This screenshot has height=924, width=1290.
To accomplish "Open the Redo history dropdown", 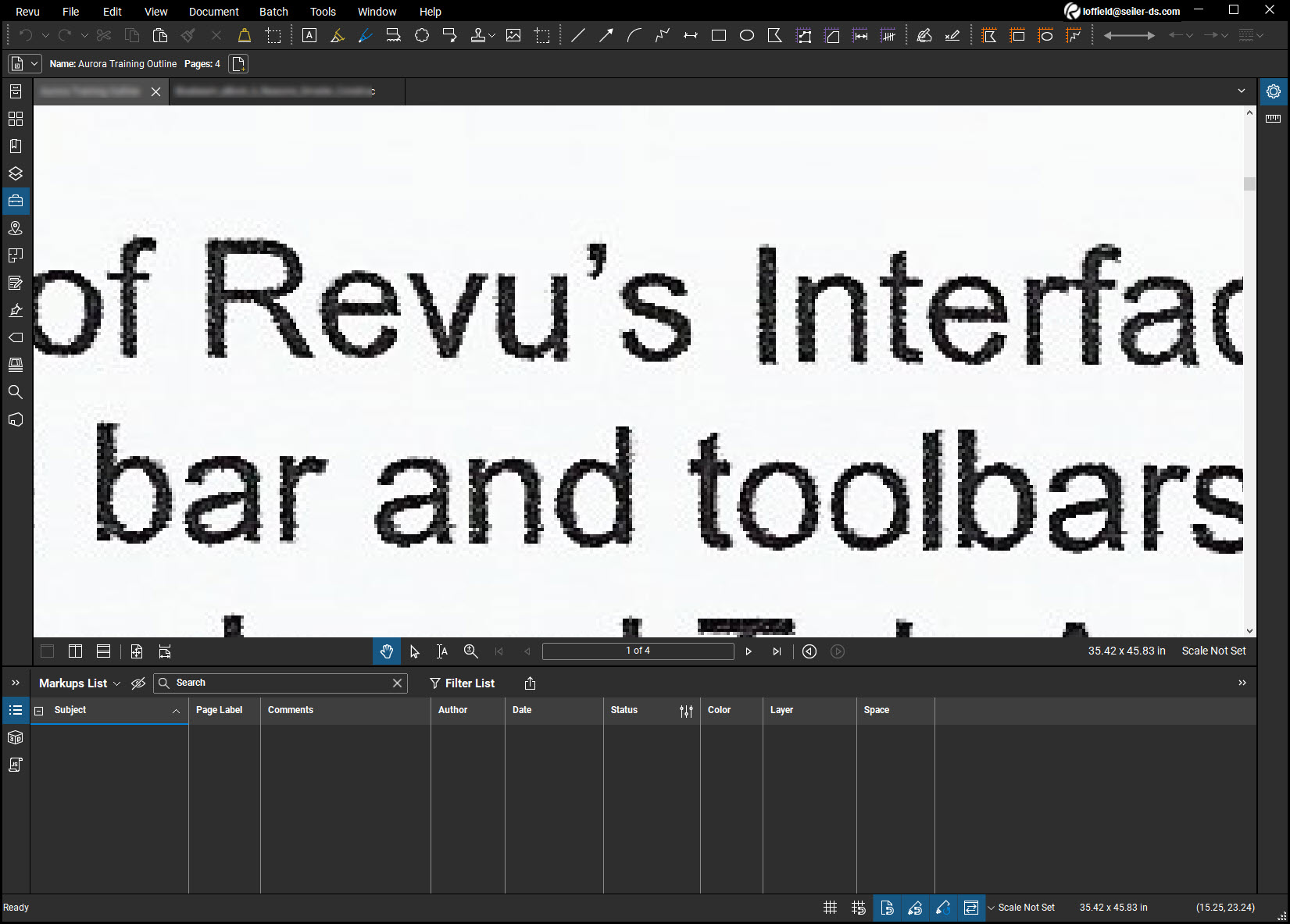I will coord(84,35).
